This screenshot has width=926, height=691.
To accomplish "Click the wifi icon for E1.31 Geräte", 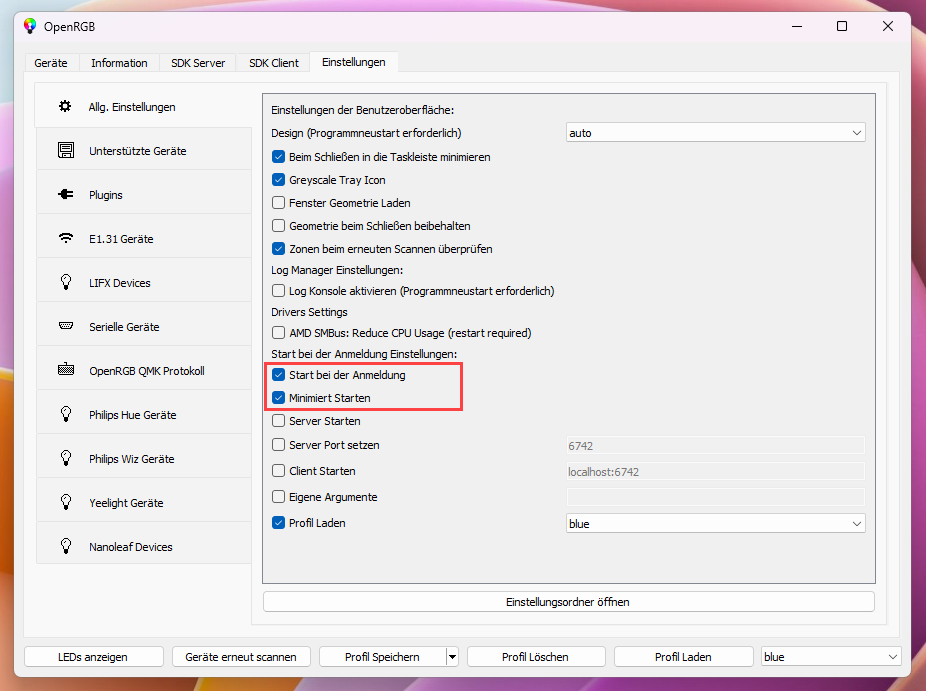I will tap(66, 238).
